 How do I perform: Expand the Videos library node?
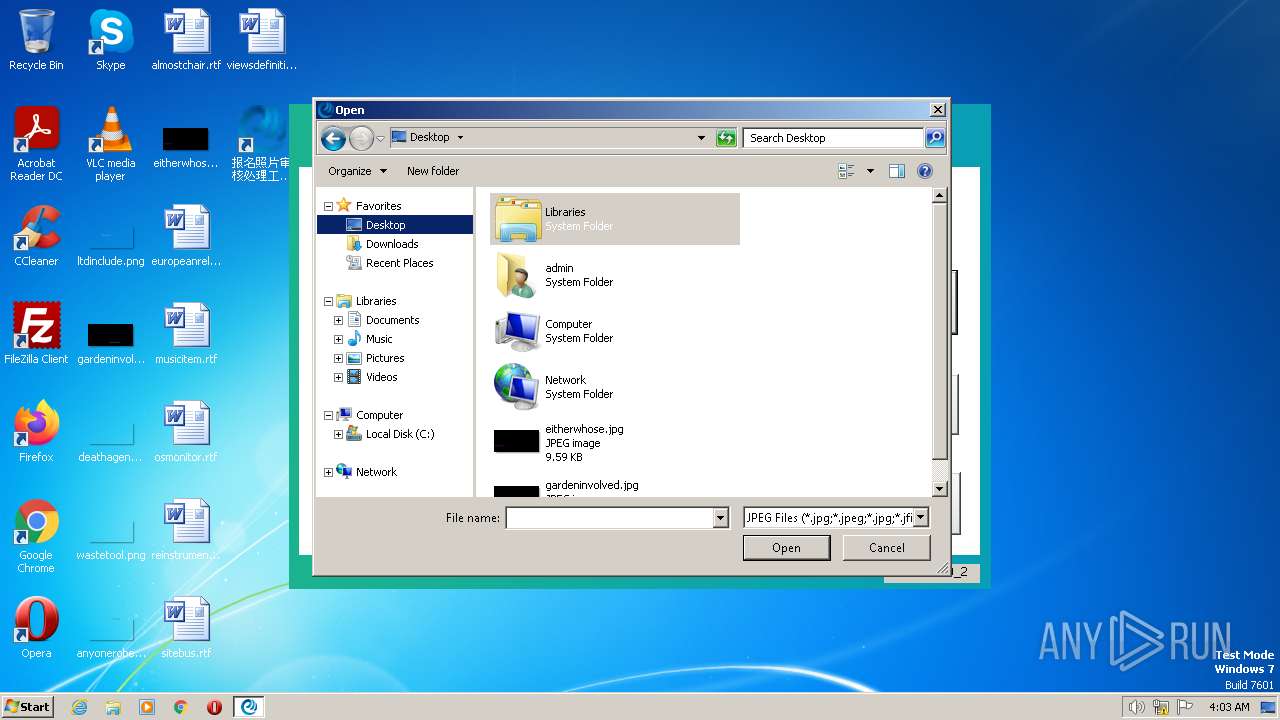[x=338, y=377]
